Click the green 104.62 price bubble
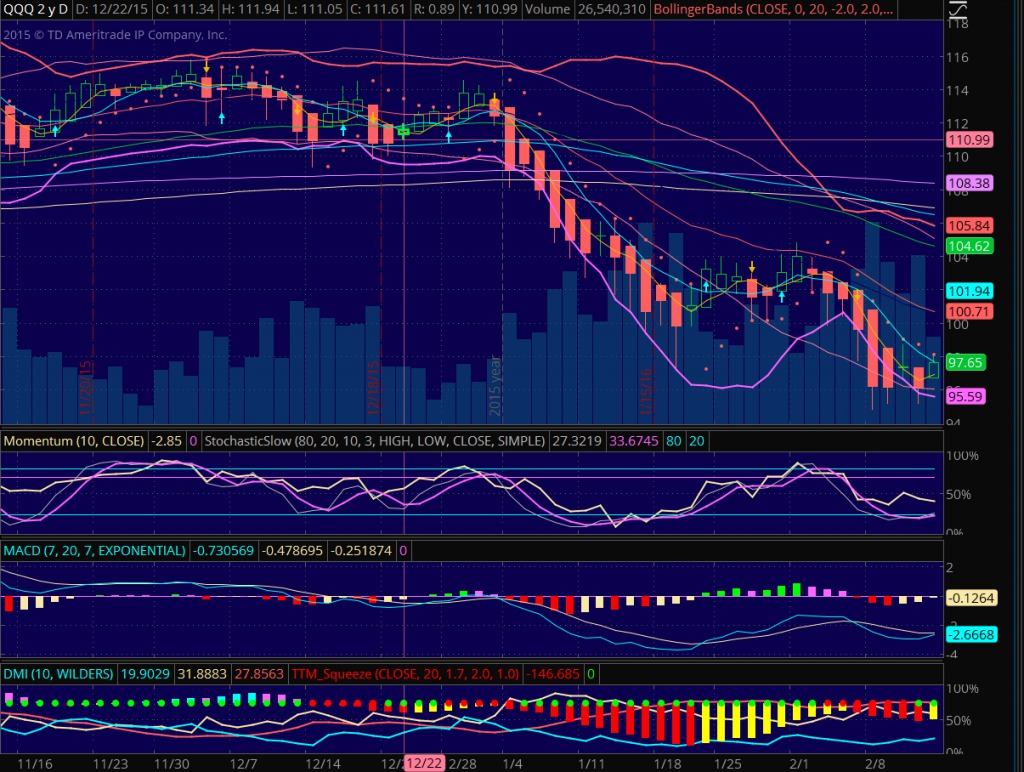Viewport: 1024px width, 772px height. pyautogui.click(x=967, y=246)
